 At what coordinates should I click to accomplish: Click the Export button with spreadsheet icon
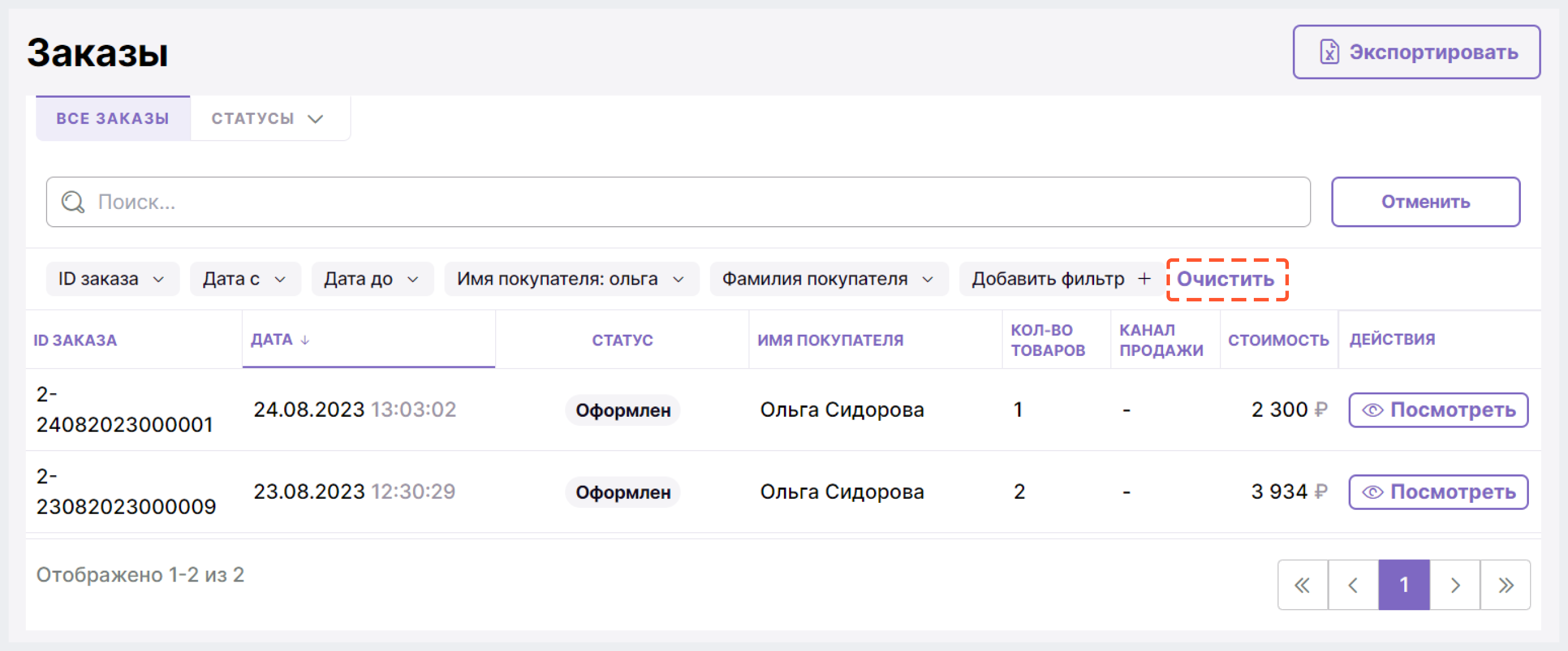tap(1416, 52)
